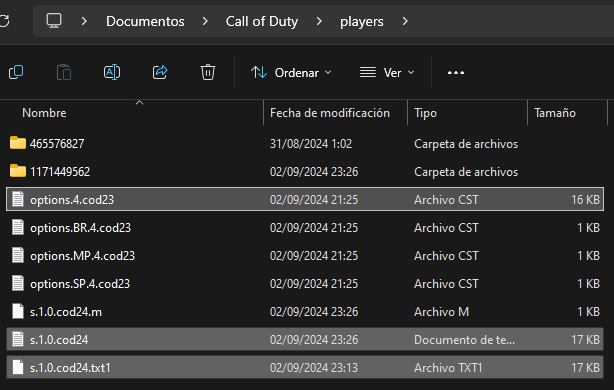Click the players breadcrumb segment
The width and height of the screenshot is (614, 390).
pos(361,22)
